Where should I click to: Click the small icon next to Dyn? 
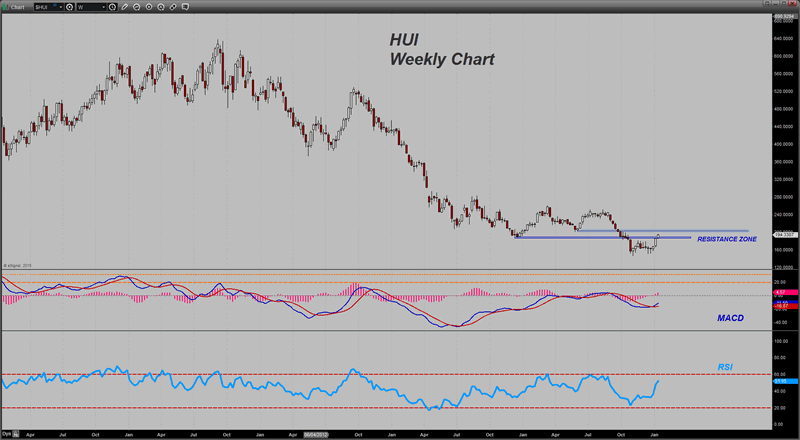(16, 434)
